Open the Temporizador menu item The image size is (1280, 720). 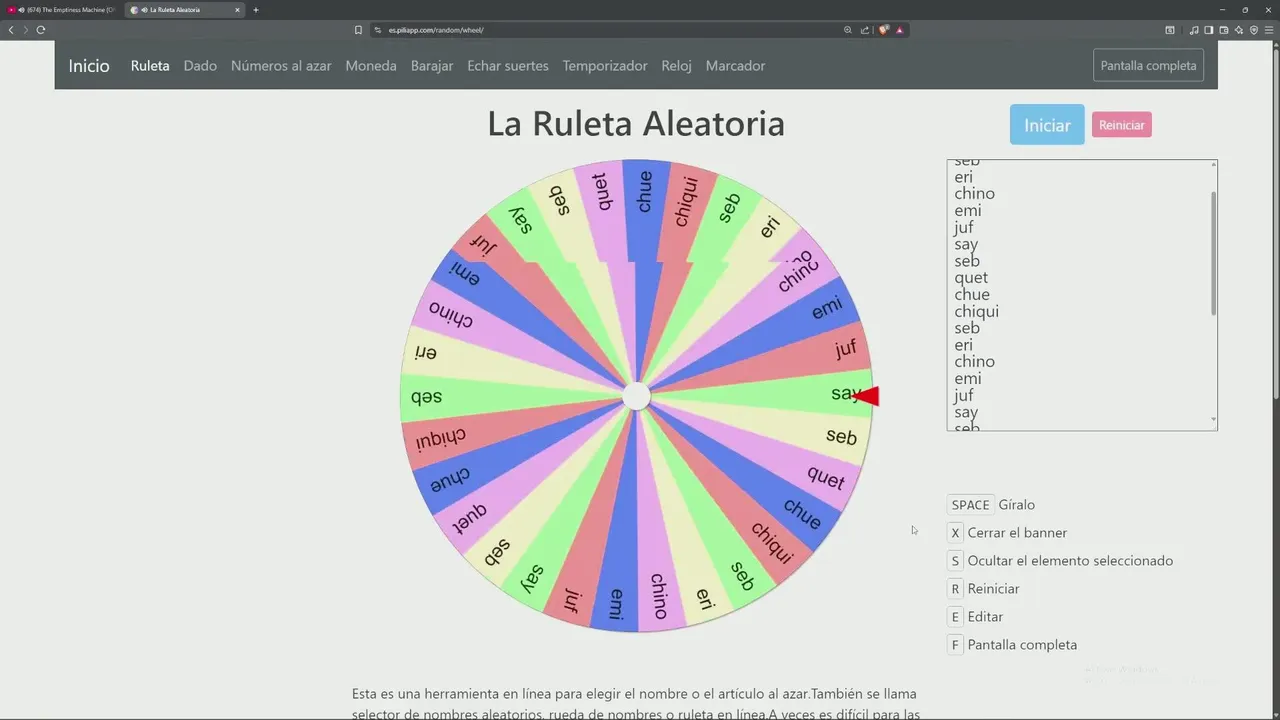(605, 66)
